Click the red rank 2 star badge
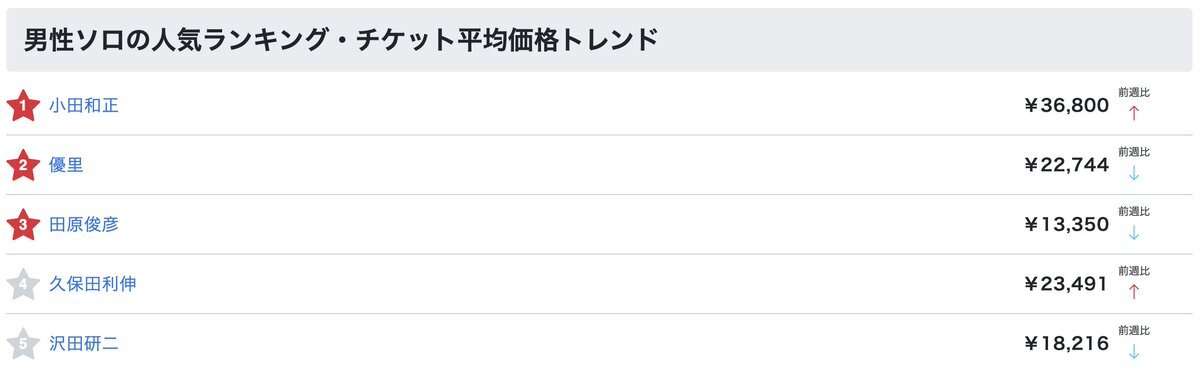The image size is (1200, 371). (x=22, y=165)
